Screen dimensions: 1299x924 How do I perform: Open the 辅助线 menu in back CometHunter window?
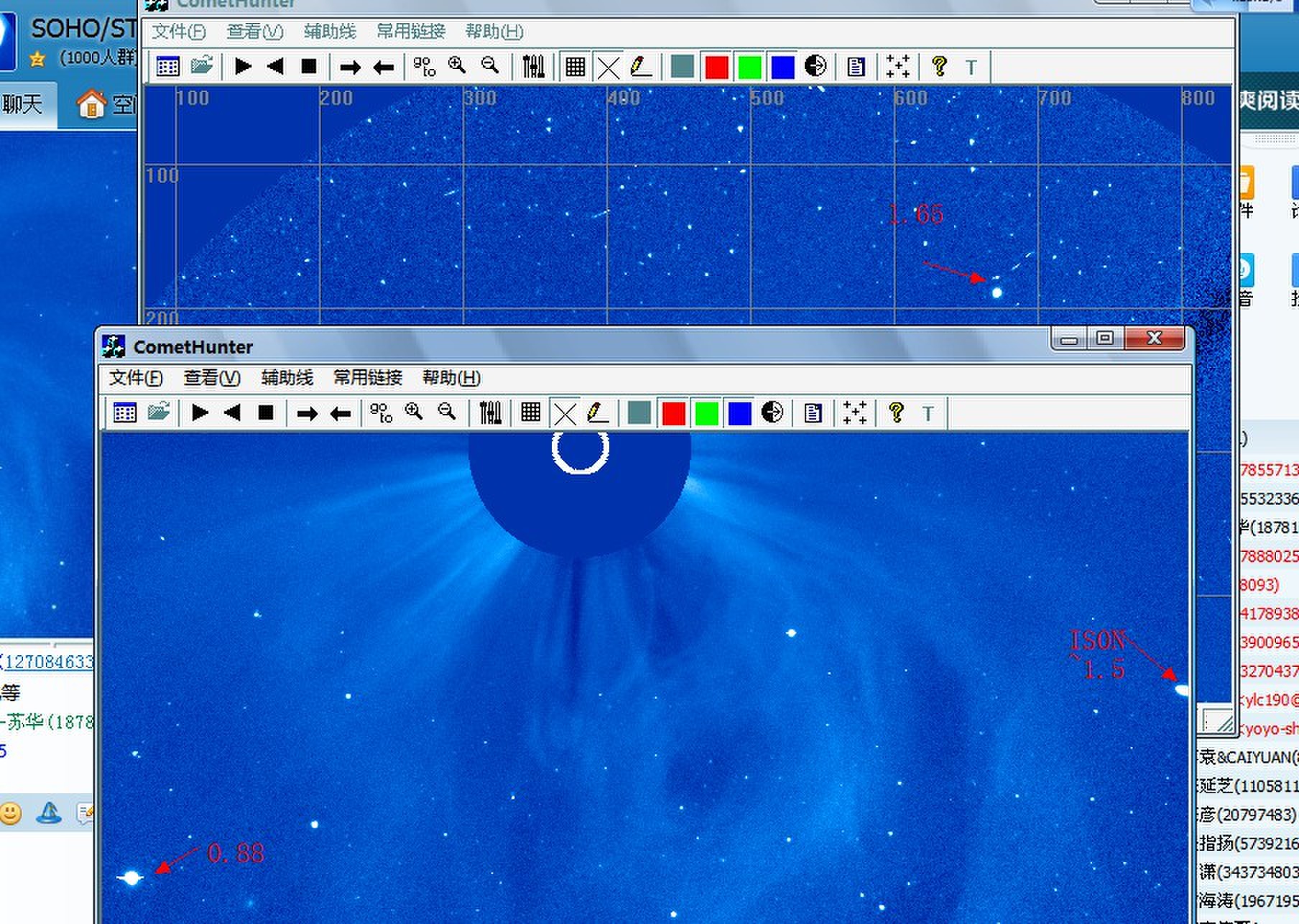click(x=330, y=32)
